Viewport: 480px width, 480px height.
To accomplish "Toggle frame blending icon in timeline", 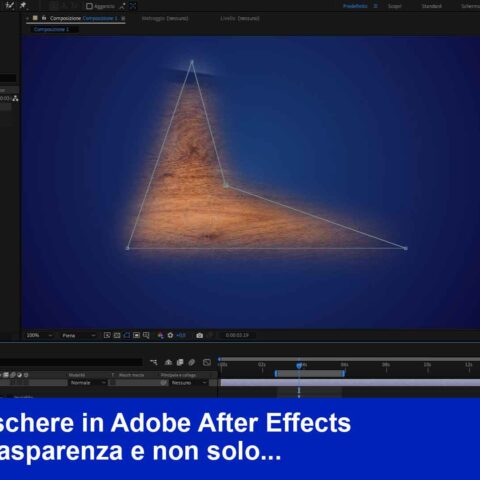I will 180,362.
